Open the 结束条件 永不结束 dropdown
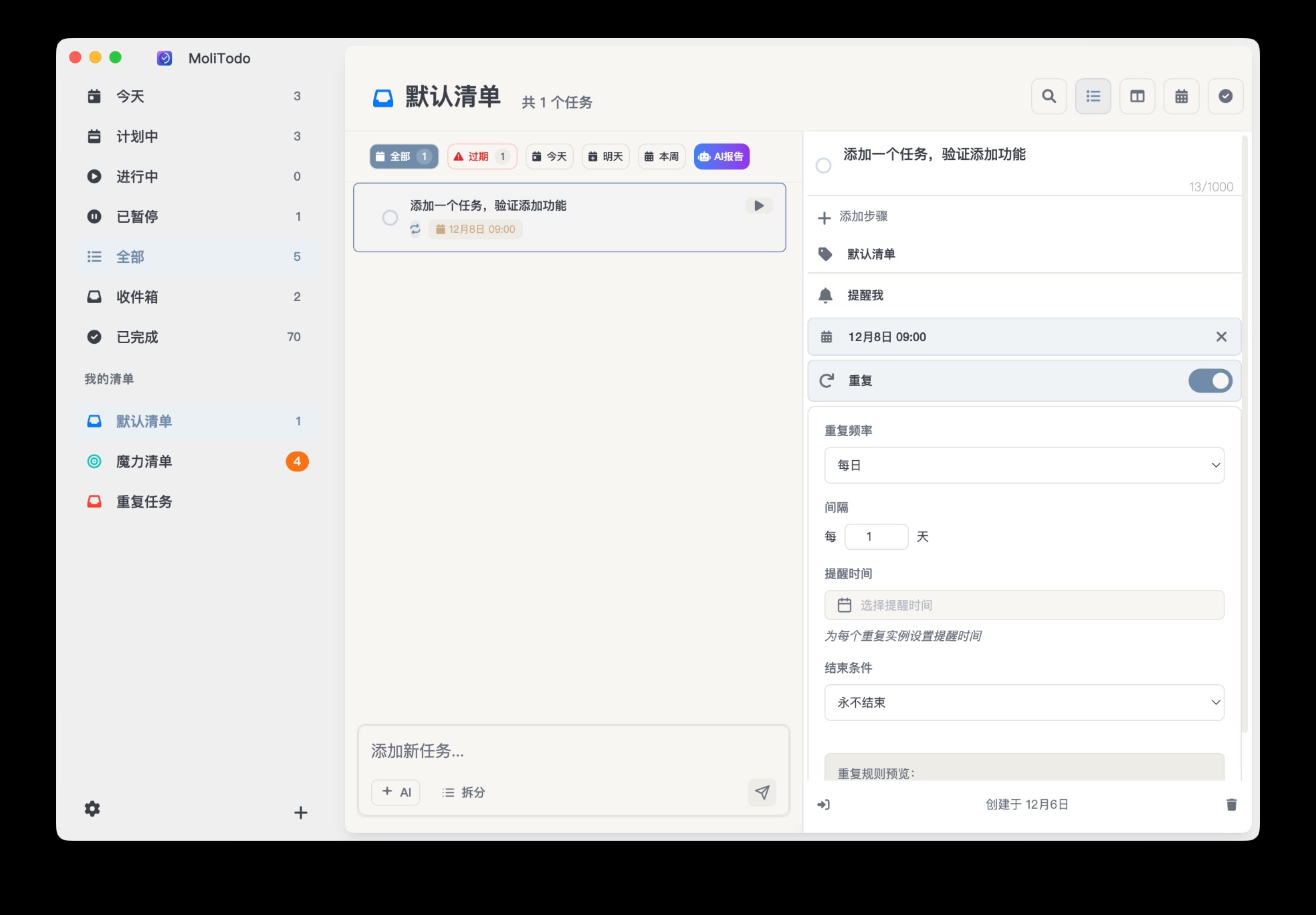 [1024, 702]
